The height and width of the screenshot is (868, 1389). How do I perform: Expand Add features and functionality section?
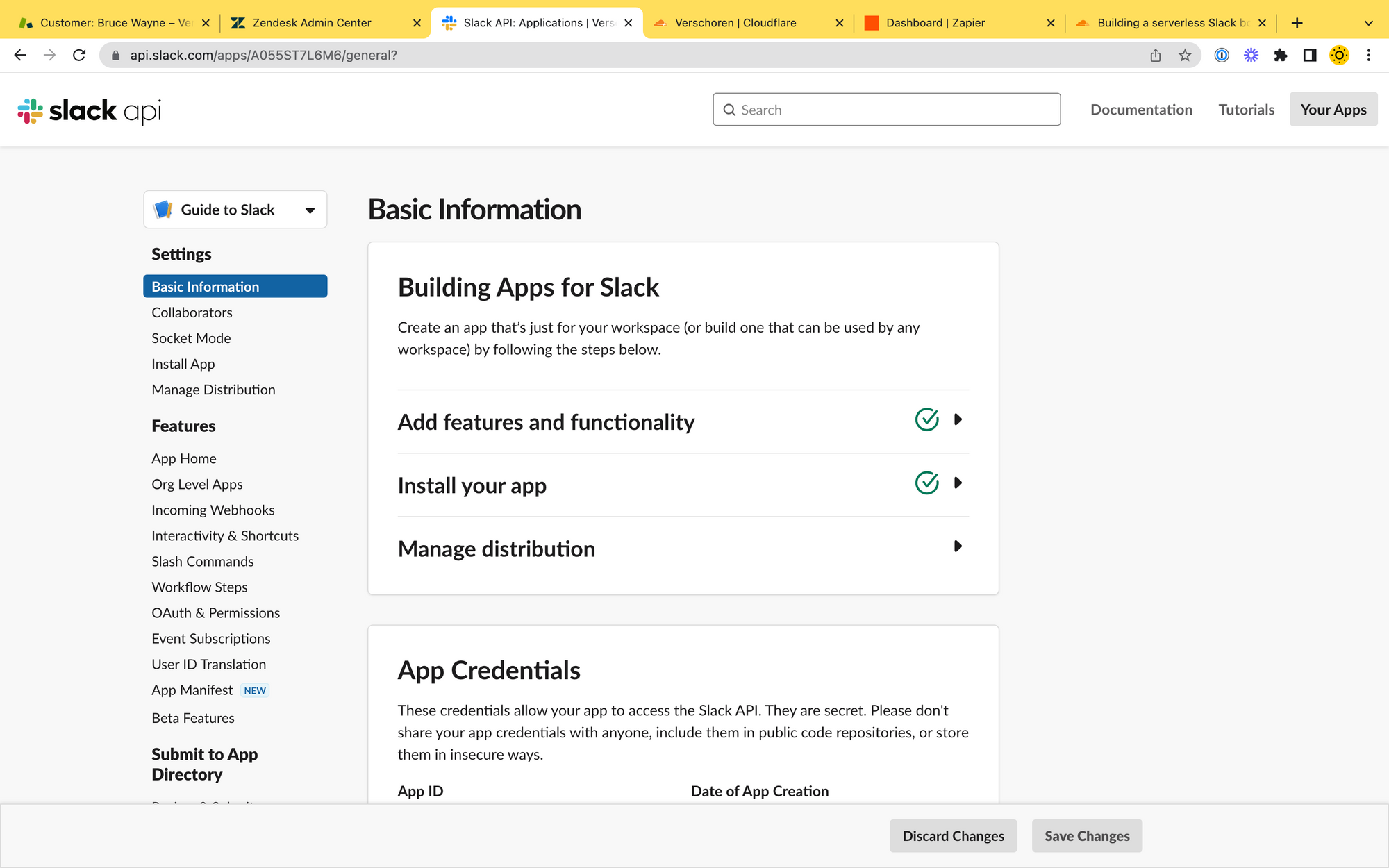click(x=958, y=419)
